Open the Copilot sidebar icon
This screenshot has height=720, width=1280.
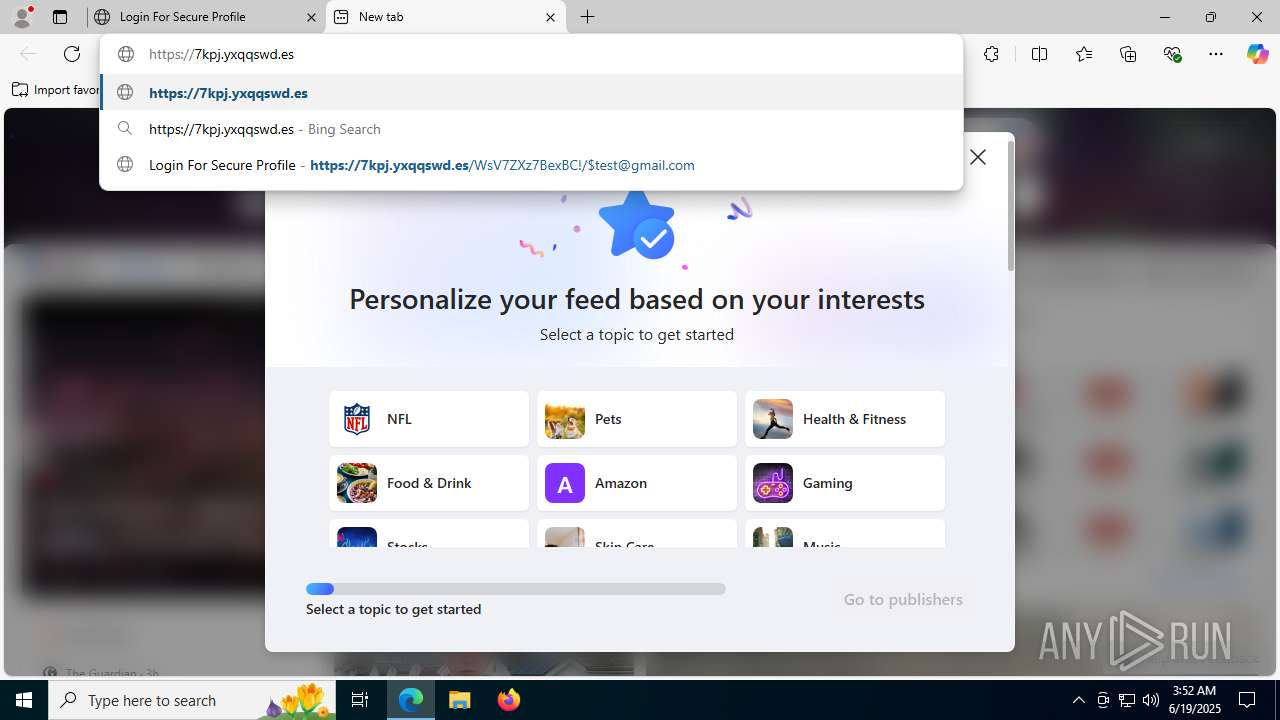click(1257, 54)
